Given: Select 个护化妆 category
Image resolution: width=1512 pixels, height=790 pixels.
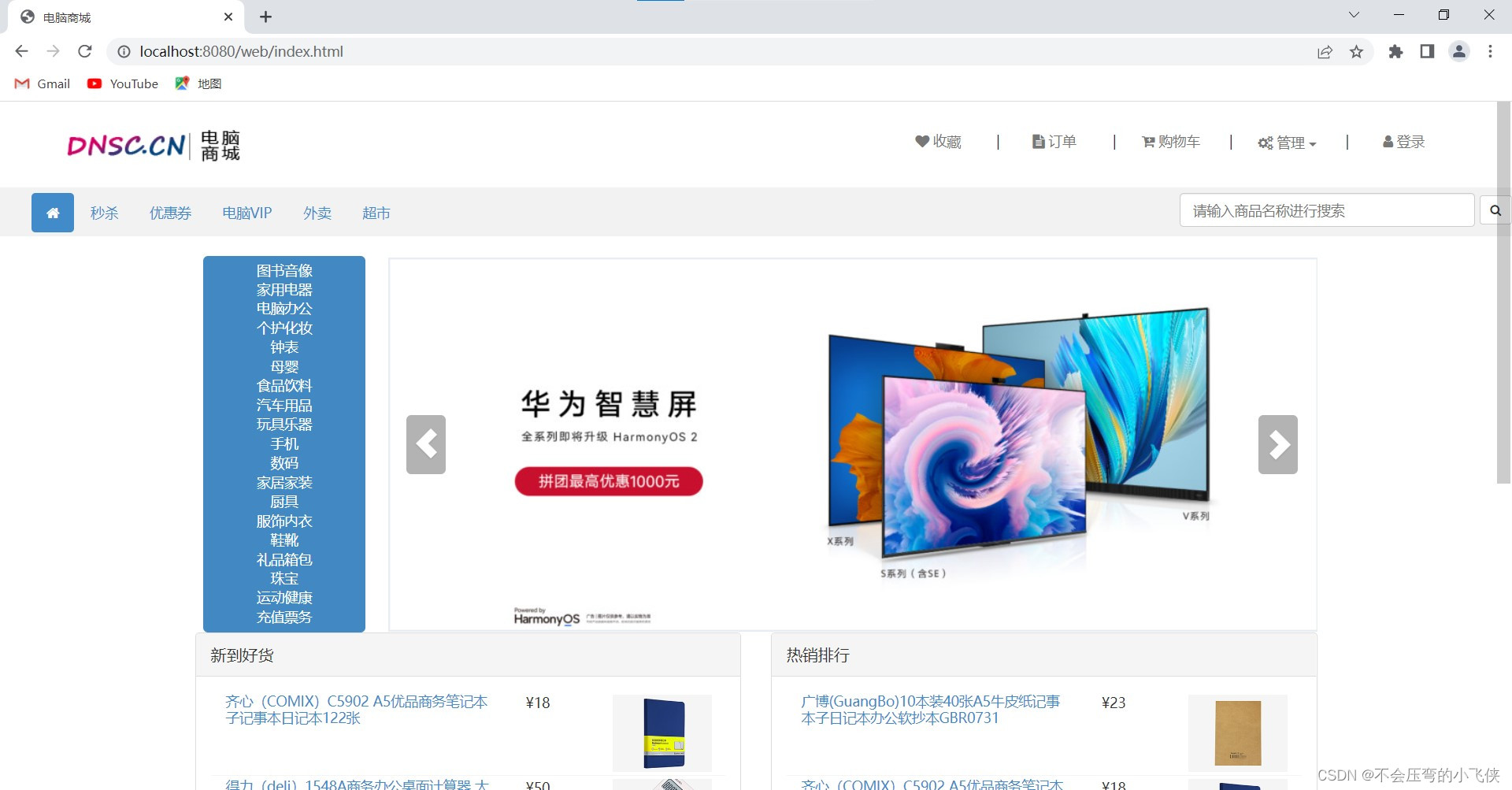Looking at the screenshot, I should click(284, 328).
